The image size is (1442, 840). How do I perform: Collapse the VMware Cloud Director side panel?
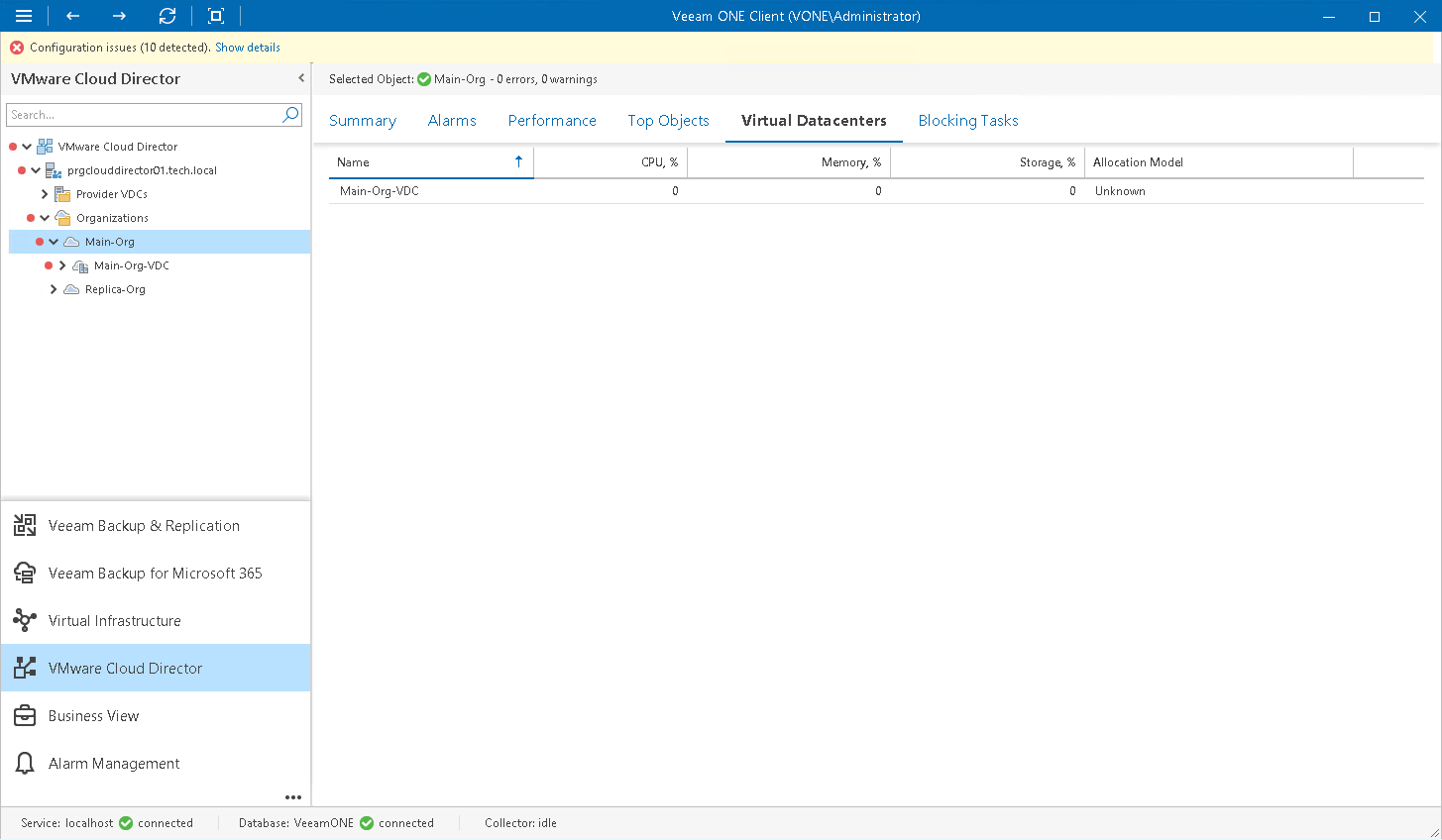point(301,78)
